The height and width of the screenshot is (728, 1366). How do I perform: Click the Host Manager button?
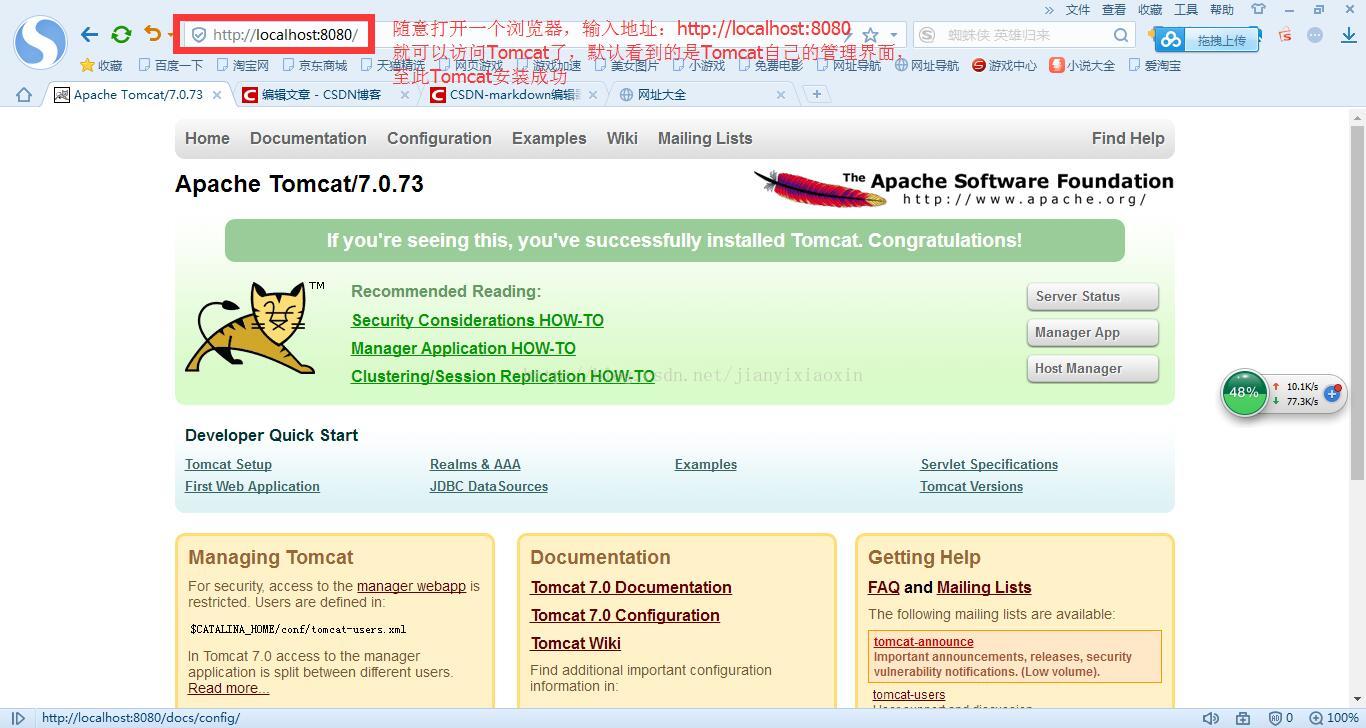[1092, 368]
